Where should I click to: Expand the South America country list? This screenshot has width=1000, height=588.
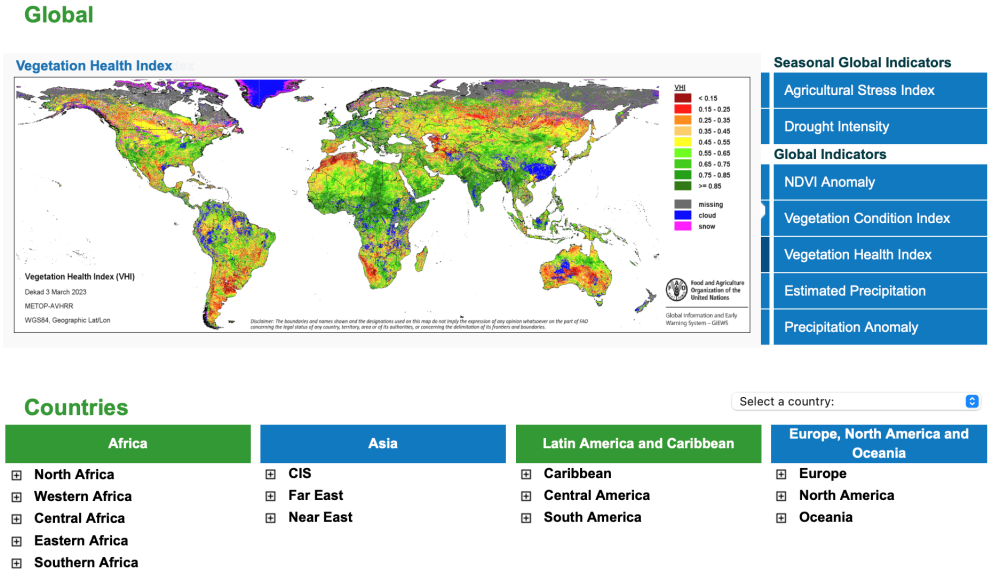[525, 517]
